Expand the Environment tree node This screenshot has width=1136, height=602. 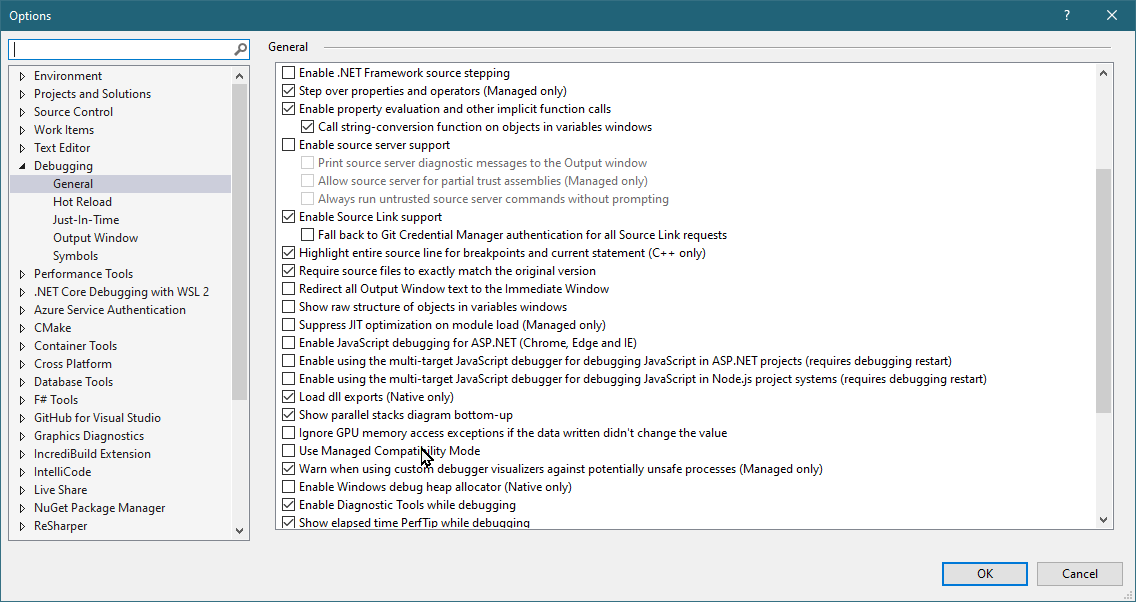click(x=22, y=76)
